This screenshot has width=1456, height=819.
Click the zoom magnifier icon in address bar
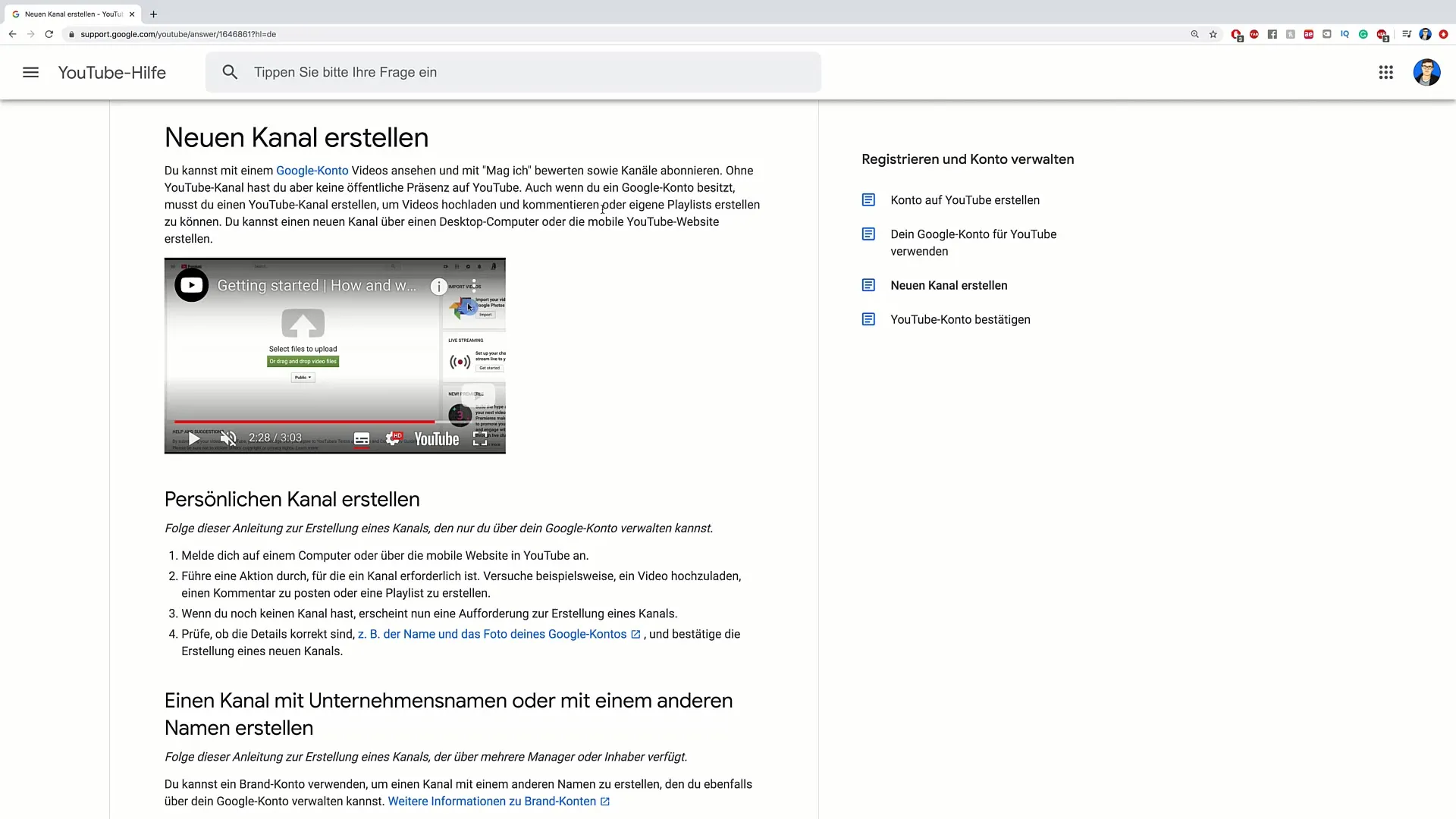coord(1194,34)
